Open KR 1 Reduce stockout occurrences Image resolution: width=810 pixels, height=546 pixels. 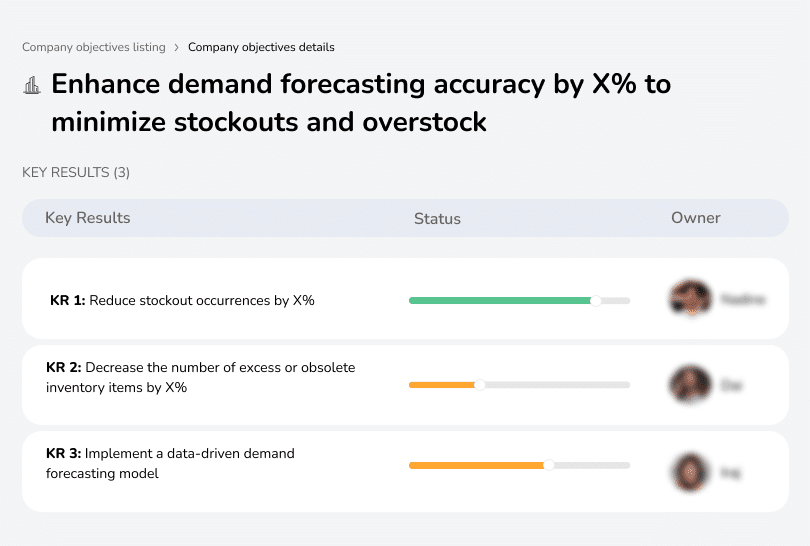click(x=182, y=300)
